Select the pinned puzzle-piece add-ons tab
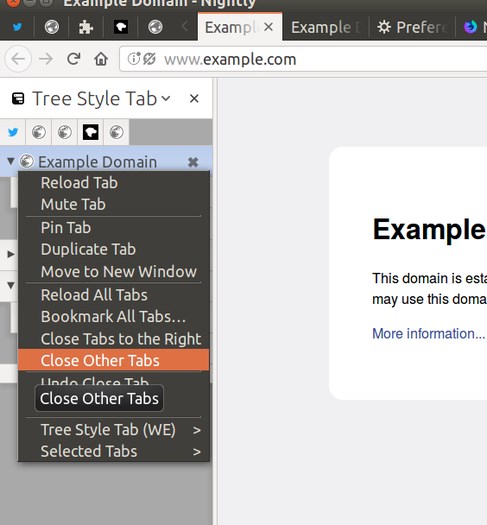487x525 pixels. coord(86,27)
